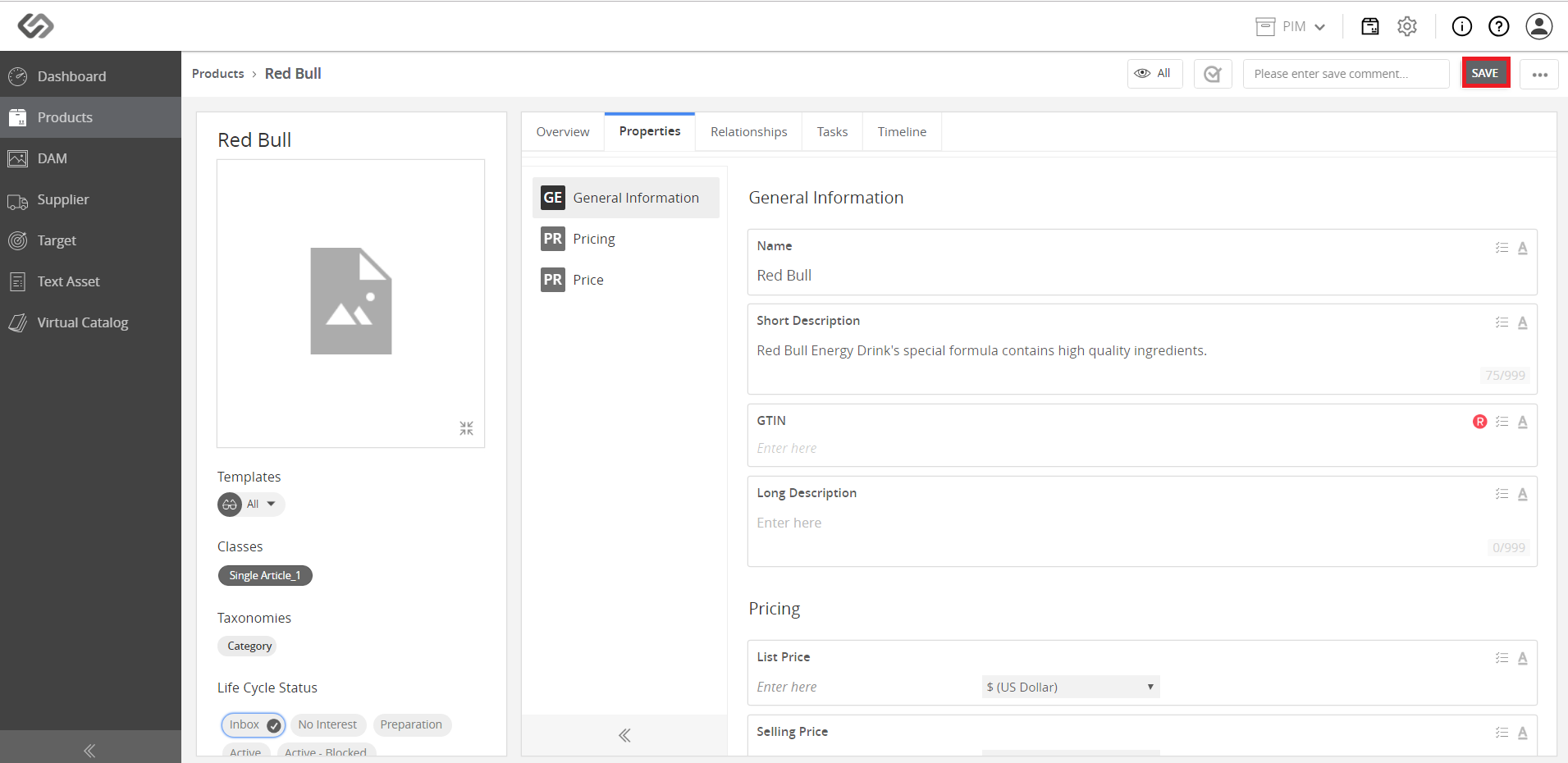Switch to the Overview tab

[x=563, y=132]
